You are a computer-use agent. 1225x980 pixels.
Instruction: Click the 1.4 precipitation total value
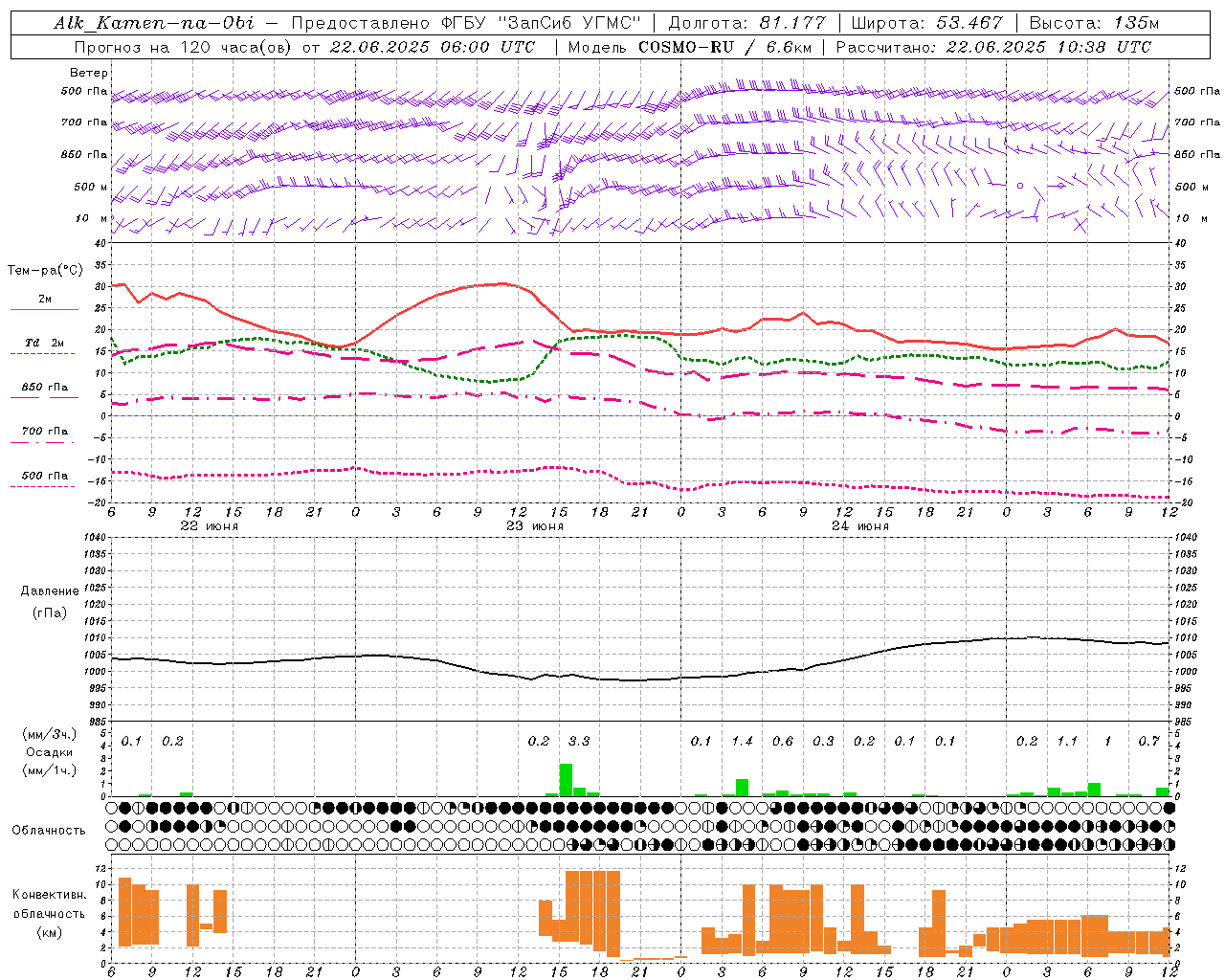(x=742, y=742)
